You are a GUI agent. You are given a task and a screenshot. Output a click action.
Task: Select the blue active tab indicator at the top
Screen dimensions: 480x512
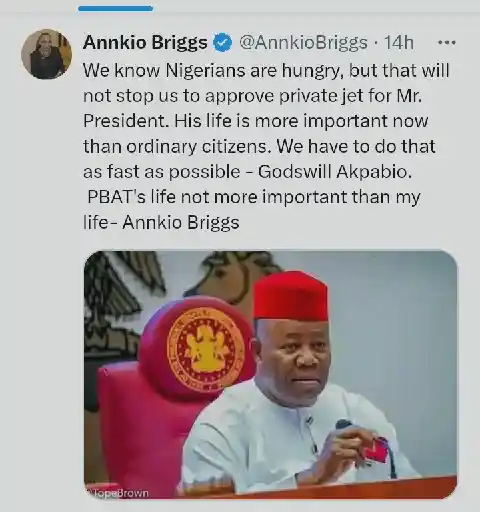pos(115,9)
